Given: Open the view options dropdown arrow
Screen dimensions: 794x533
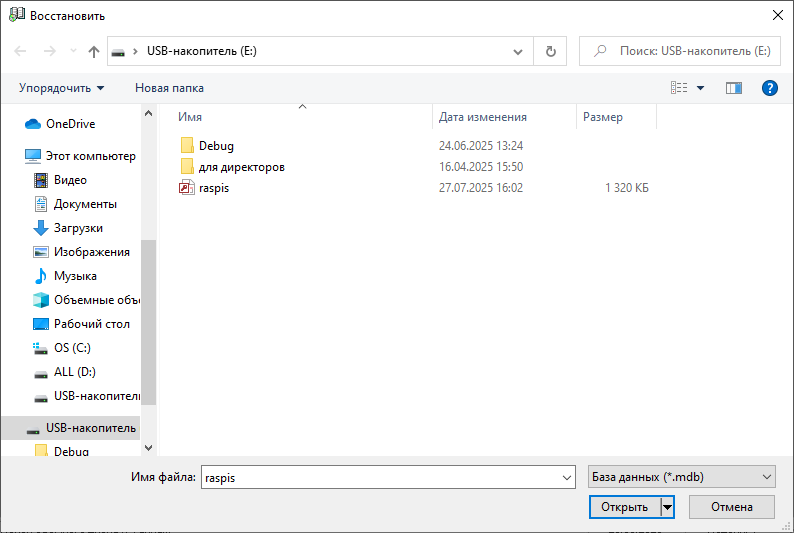Looking at the screenshot, I should (x=701, y=88).
